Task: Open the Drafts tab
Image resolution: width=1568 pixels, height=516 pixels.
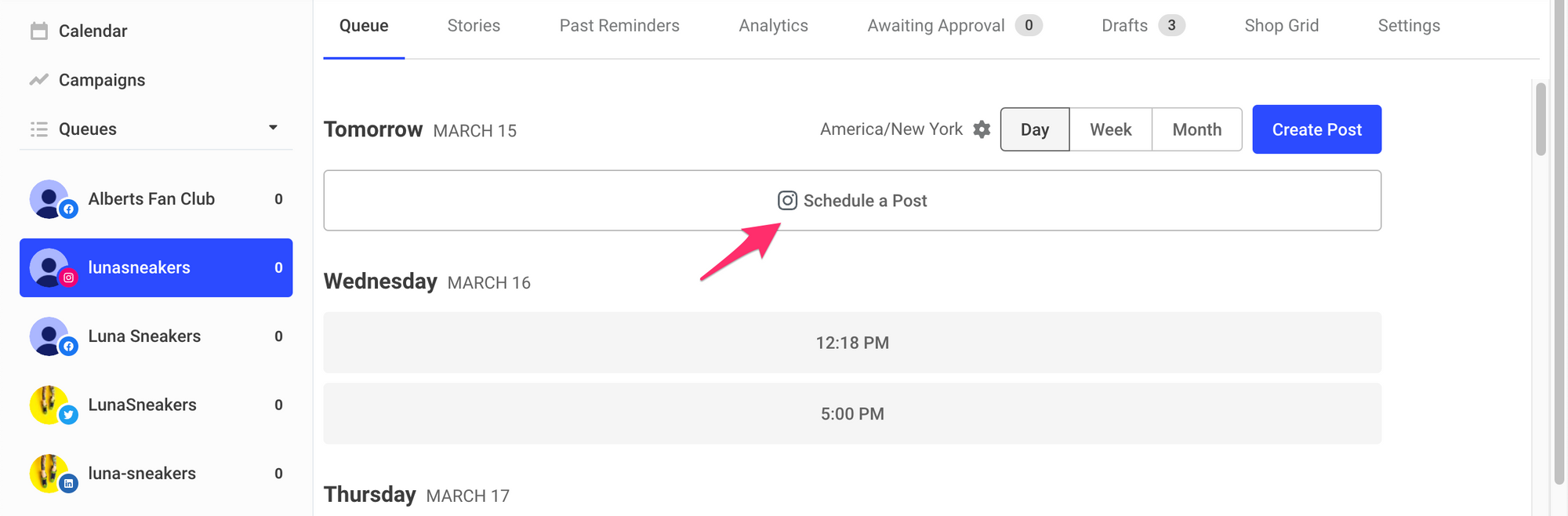Action: pos(1124,25)
